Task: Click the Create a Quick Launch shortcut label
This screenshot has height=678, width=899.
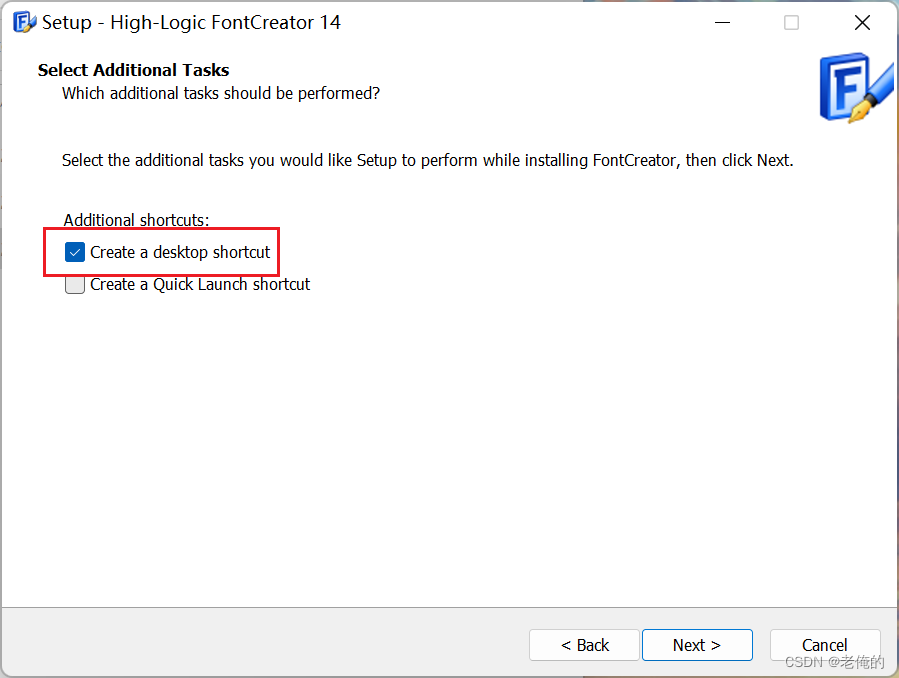Action: tap(200, 284)
